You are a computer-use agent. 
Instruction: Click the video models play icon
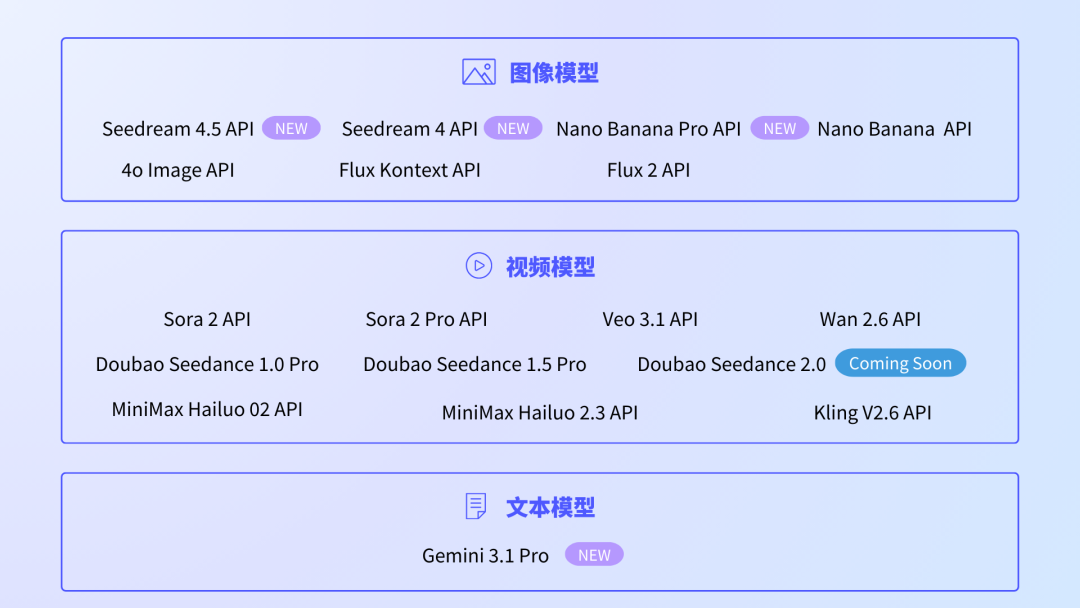point(479,266)
